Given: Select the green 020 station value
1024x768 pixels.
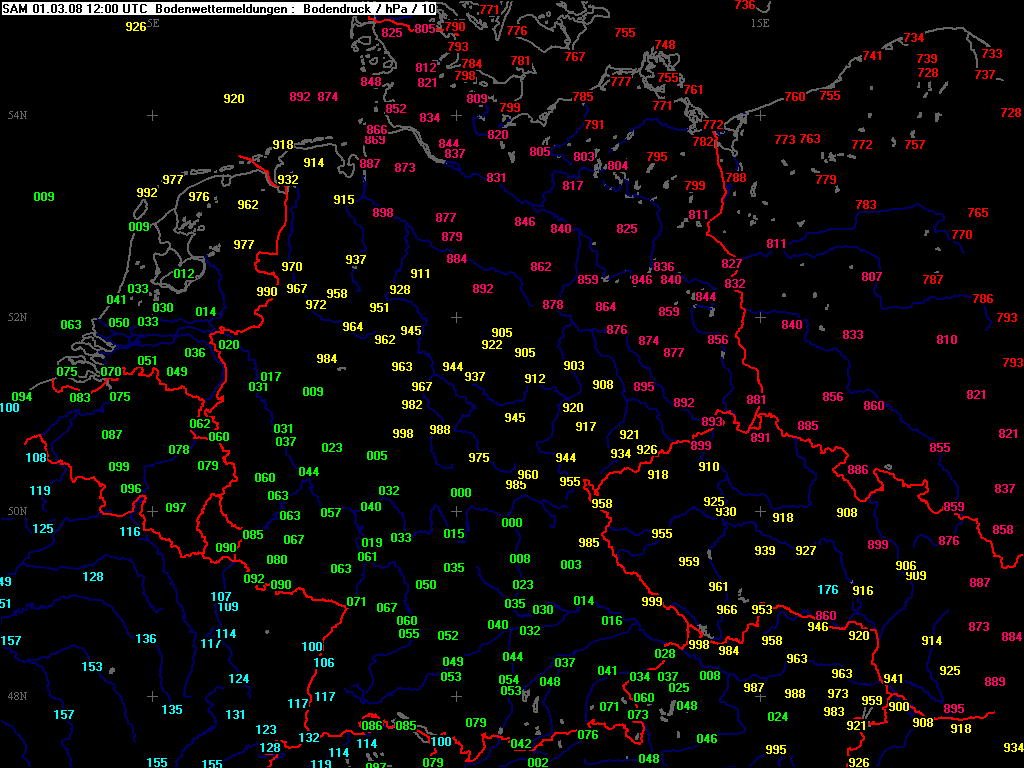Looking at the screenshot, I should (229, 345).
